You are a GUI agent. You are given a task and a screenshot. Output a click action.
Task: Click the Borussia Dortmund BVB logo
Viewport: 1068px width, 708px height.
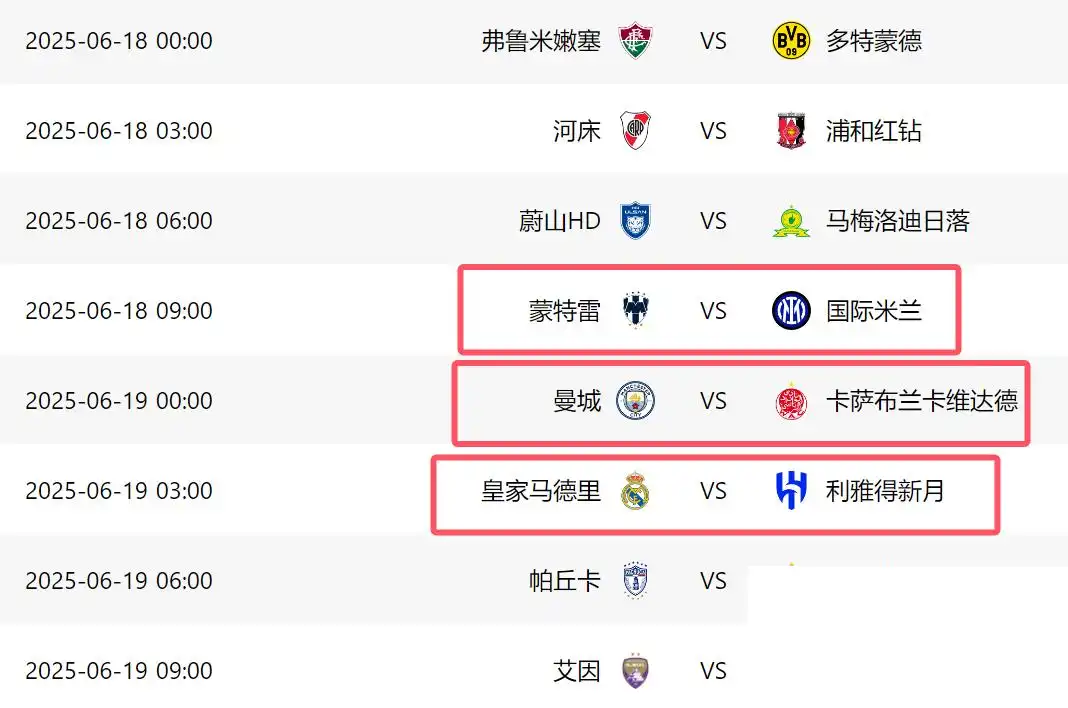click(x=791, y=41)
